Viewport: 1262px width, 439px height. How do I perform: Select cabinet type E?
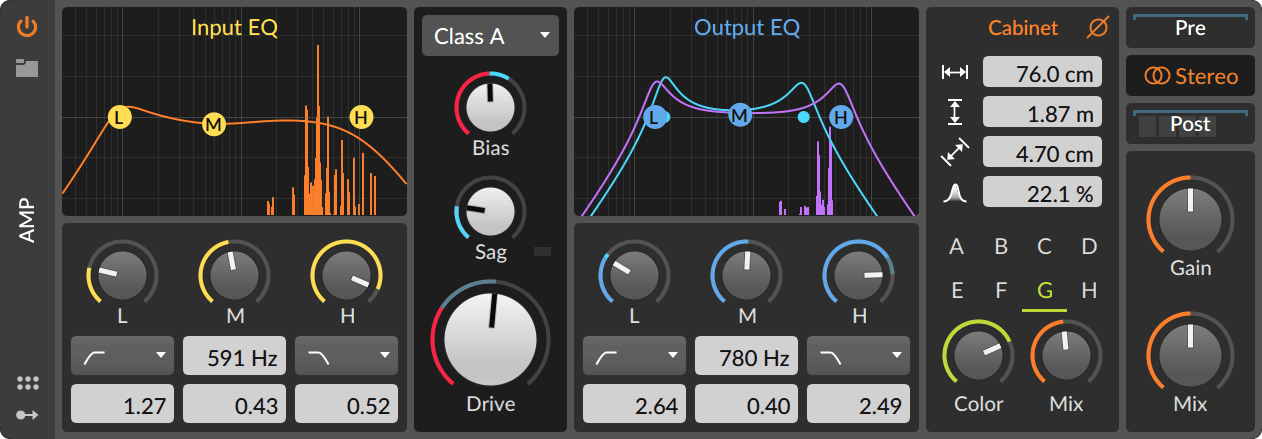[957, 291]
